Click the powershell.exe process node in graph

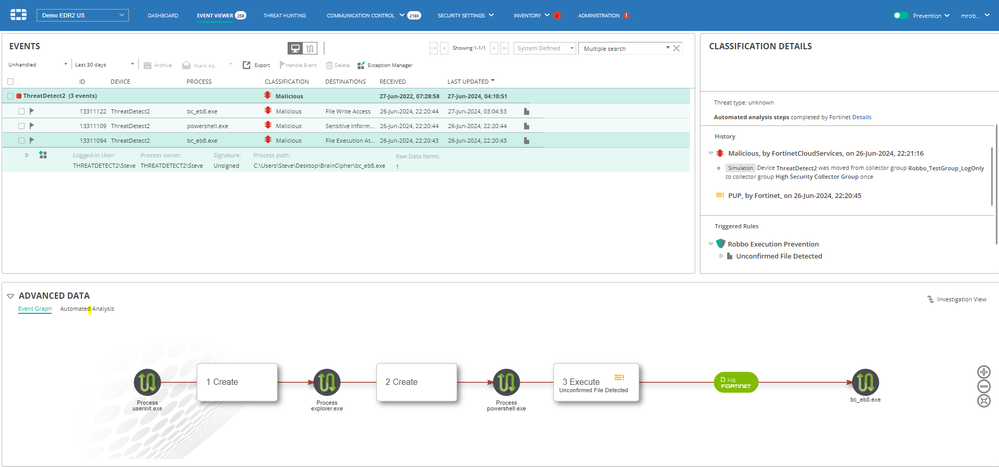506,382
